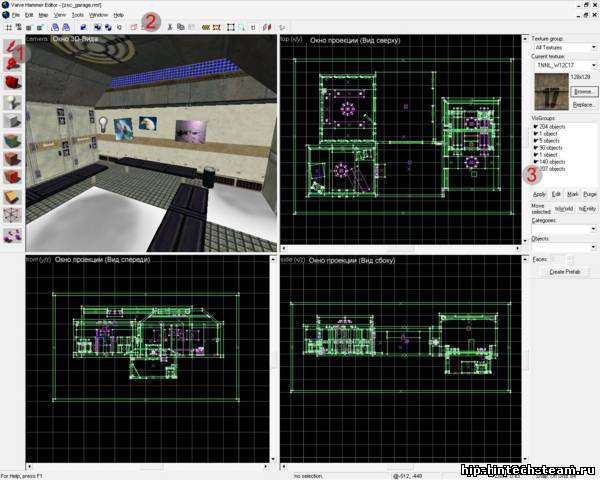Toggle the '140 objects' VisGroup checkbox

[536, 162]
